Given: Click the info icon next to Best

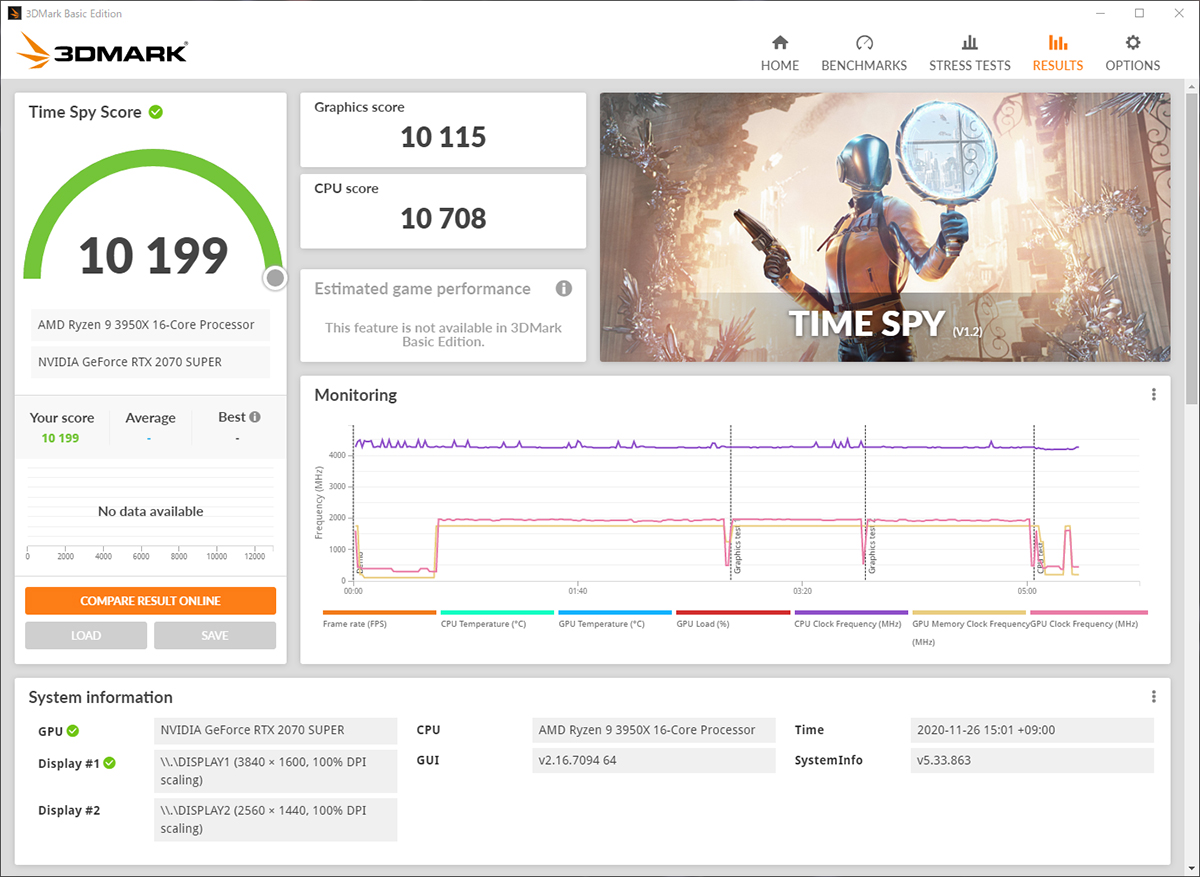Looking at the screenshot, I should click(255, 417).
